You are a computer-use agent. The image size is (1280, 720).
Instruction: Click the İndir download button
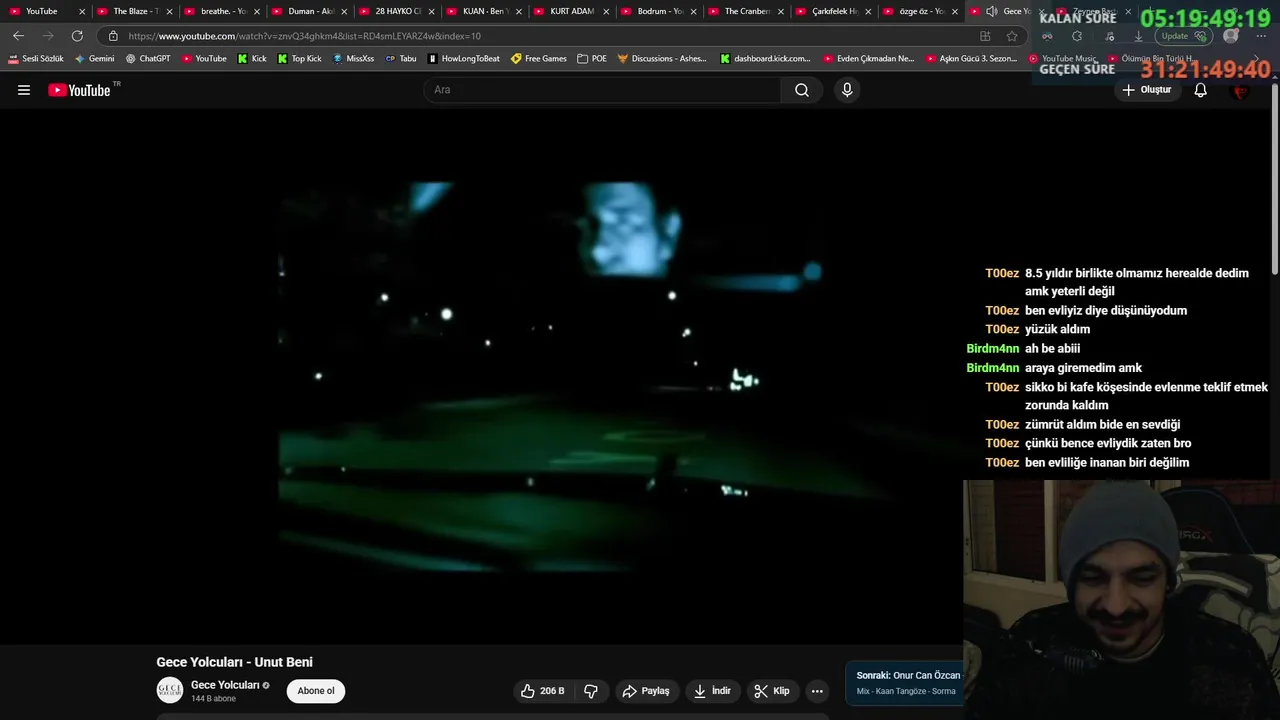(713, 691)
